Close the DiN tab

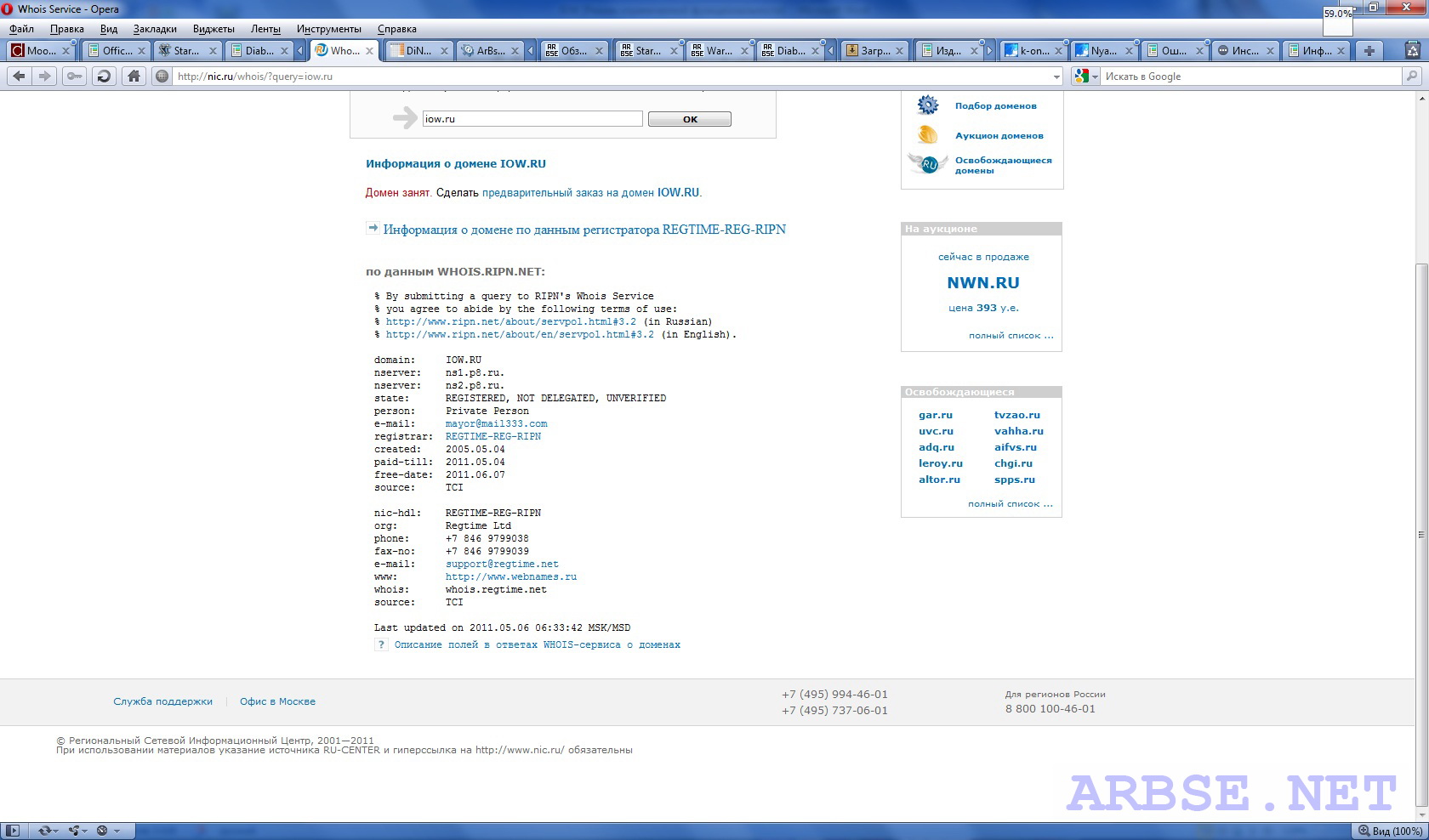point(443,51)
